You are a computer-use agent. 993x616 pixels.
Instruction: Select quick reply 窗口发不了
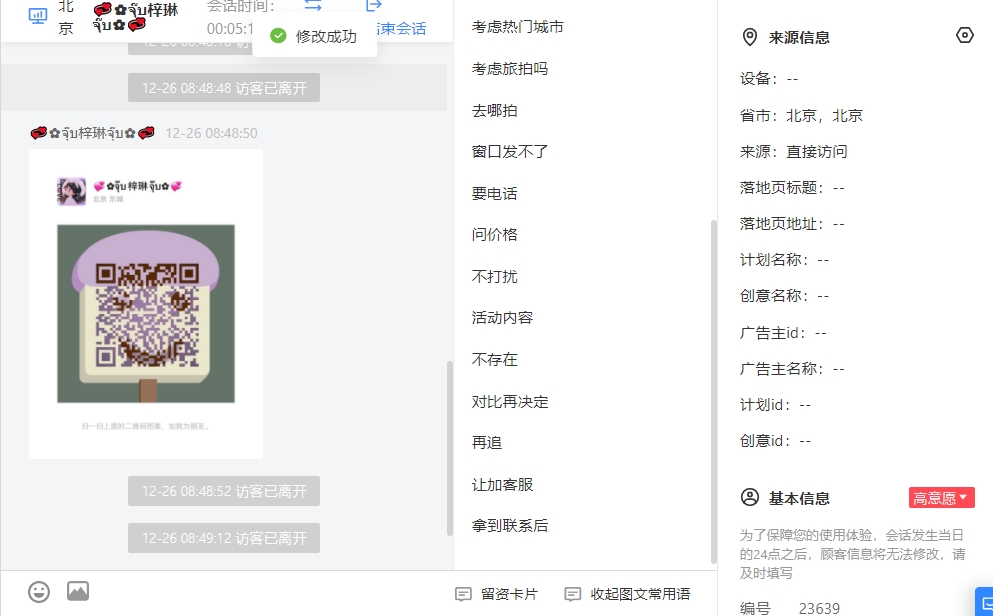510,152
